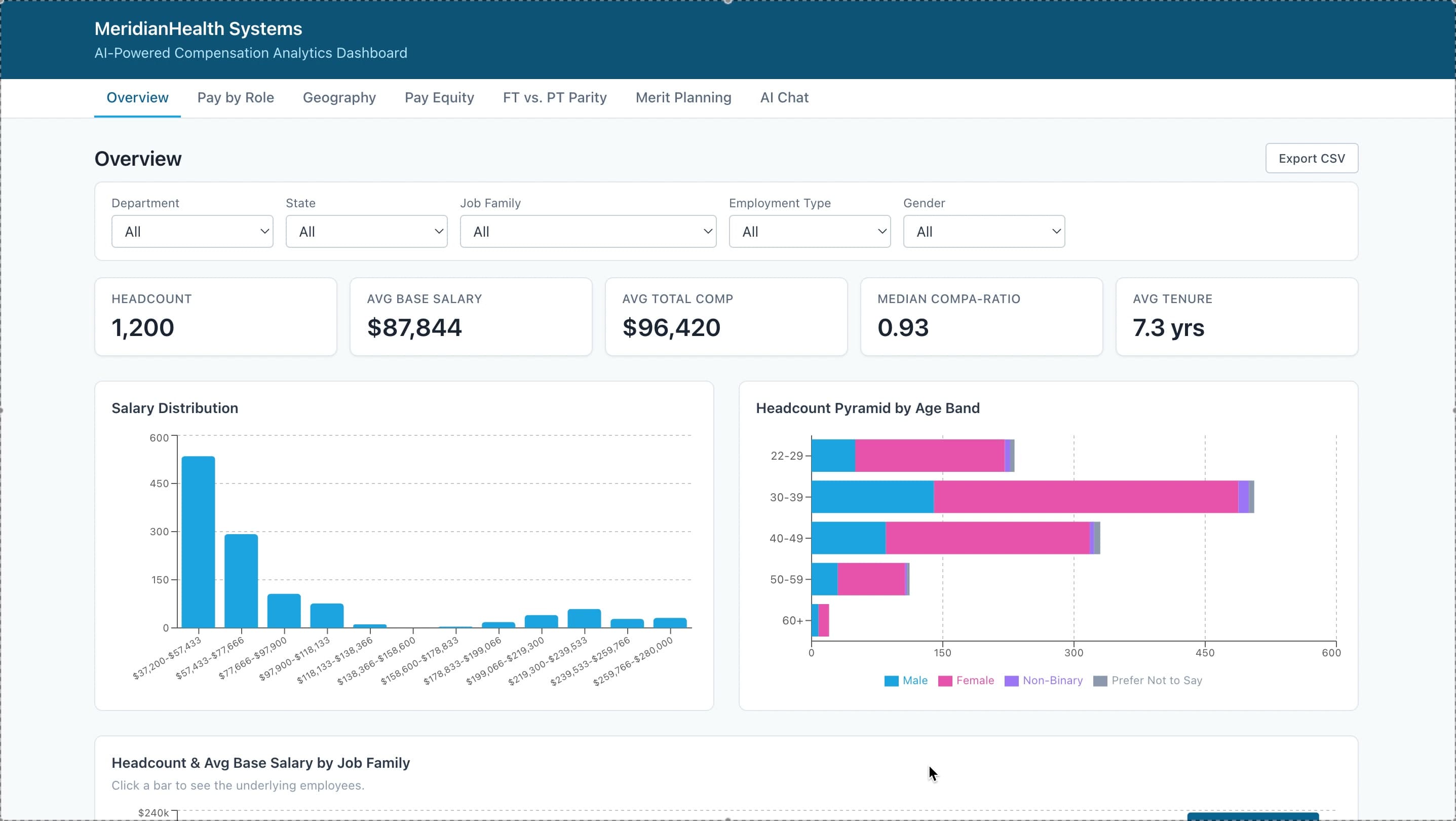Select the FT vs. PT Parity tab

coord(554,98)
